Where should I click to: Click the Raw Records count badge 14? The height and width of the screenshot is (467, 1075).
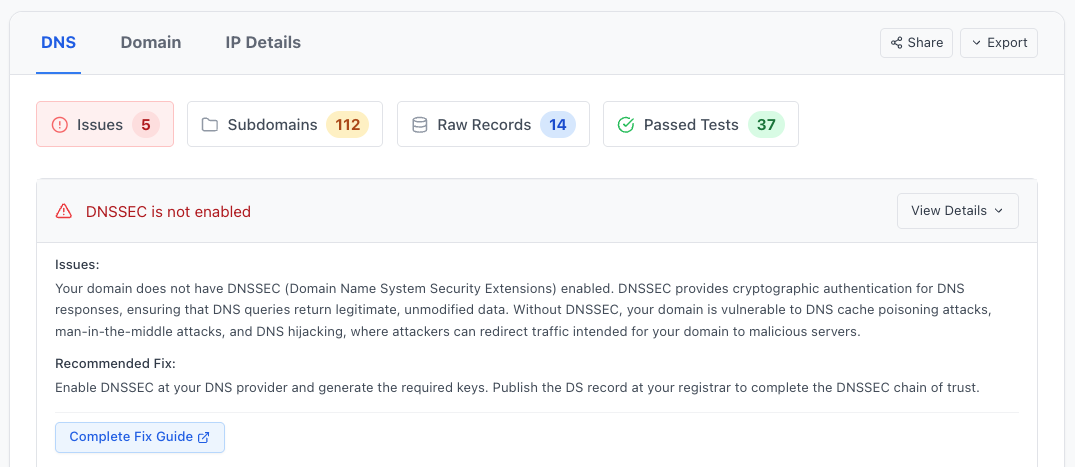click(x=558, y=125)
